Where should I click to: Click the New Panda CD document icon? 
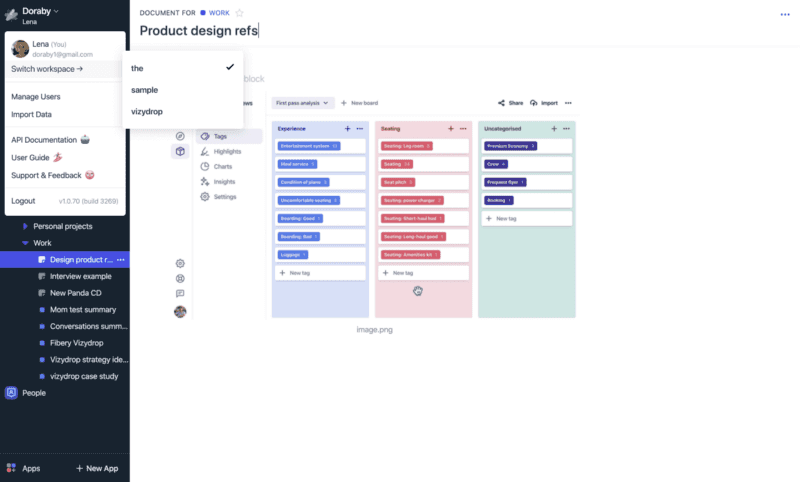point(41,293)
